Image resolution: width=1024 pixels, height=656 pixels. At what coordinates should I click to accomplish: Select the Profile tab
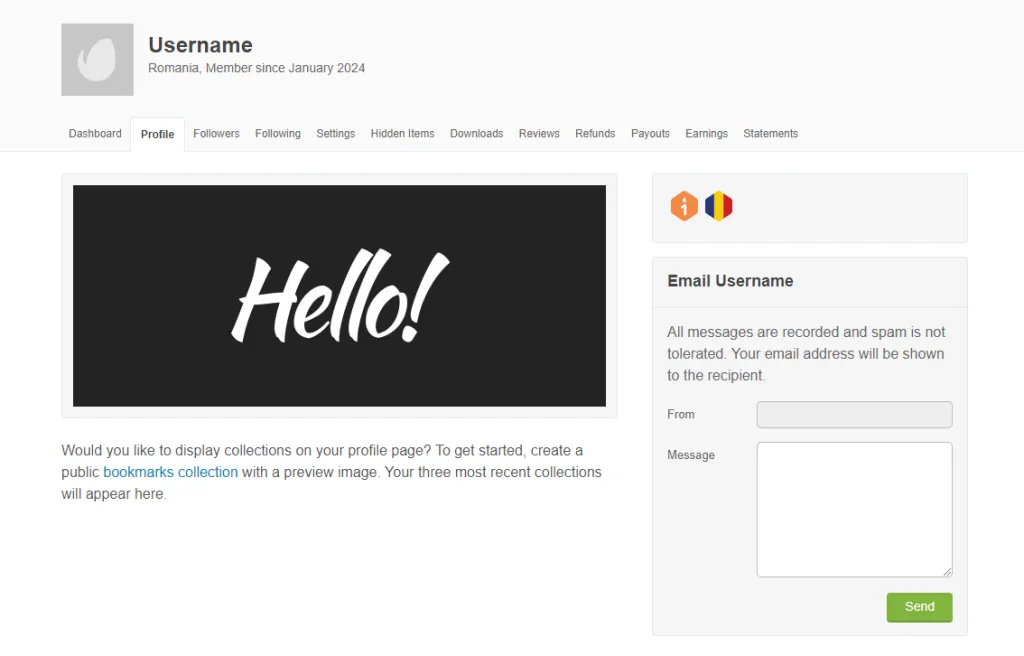(157, 135)
